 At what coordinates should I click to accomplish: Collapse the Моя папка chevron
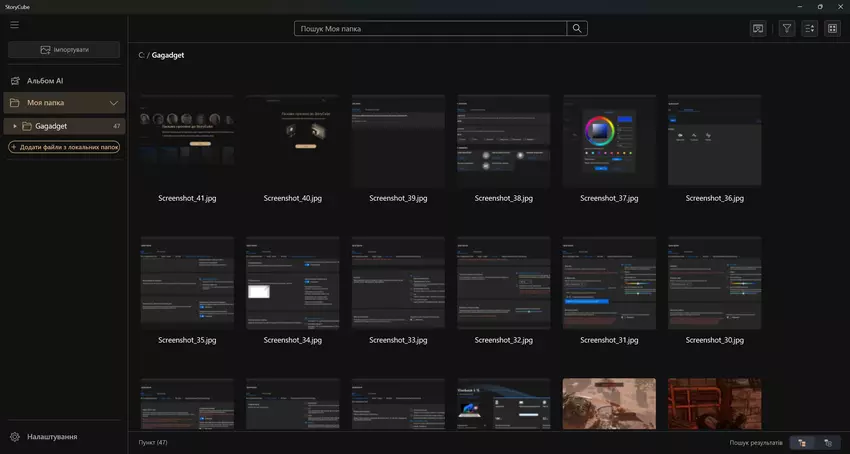pos(114,103)
